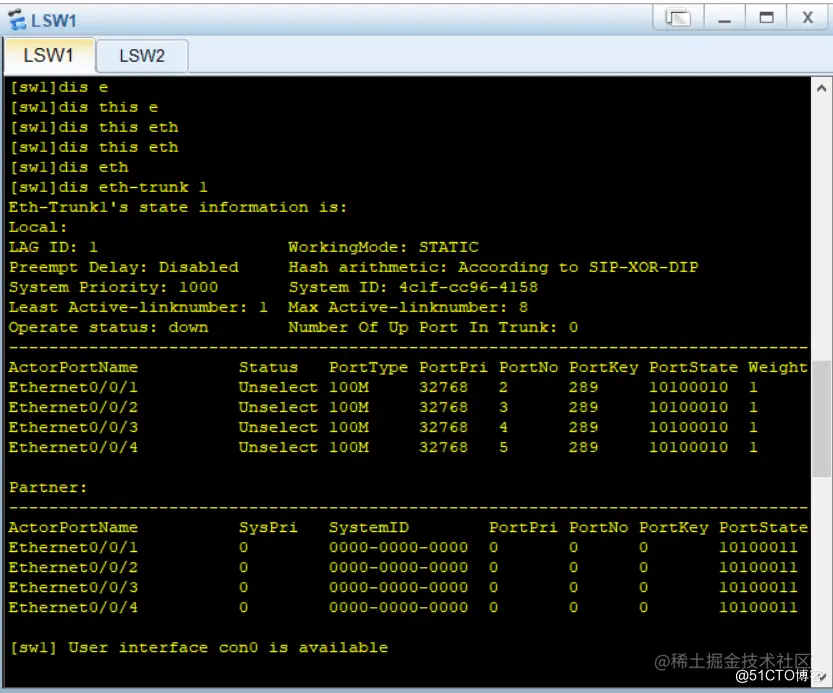Image resolution: width=833 pixels, height=693 pixels.
Task: Click 'Number Of Up Port In Trunk: 0'
Action: [433, 327]
